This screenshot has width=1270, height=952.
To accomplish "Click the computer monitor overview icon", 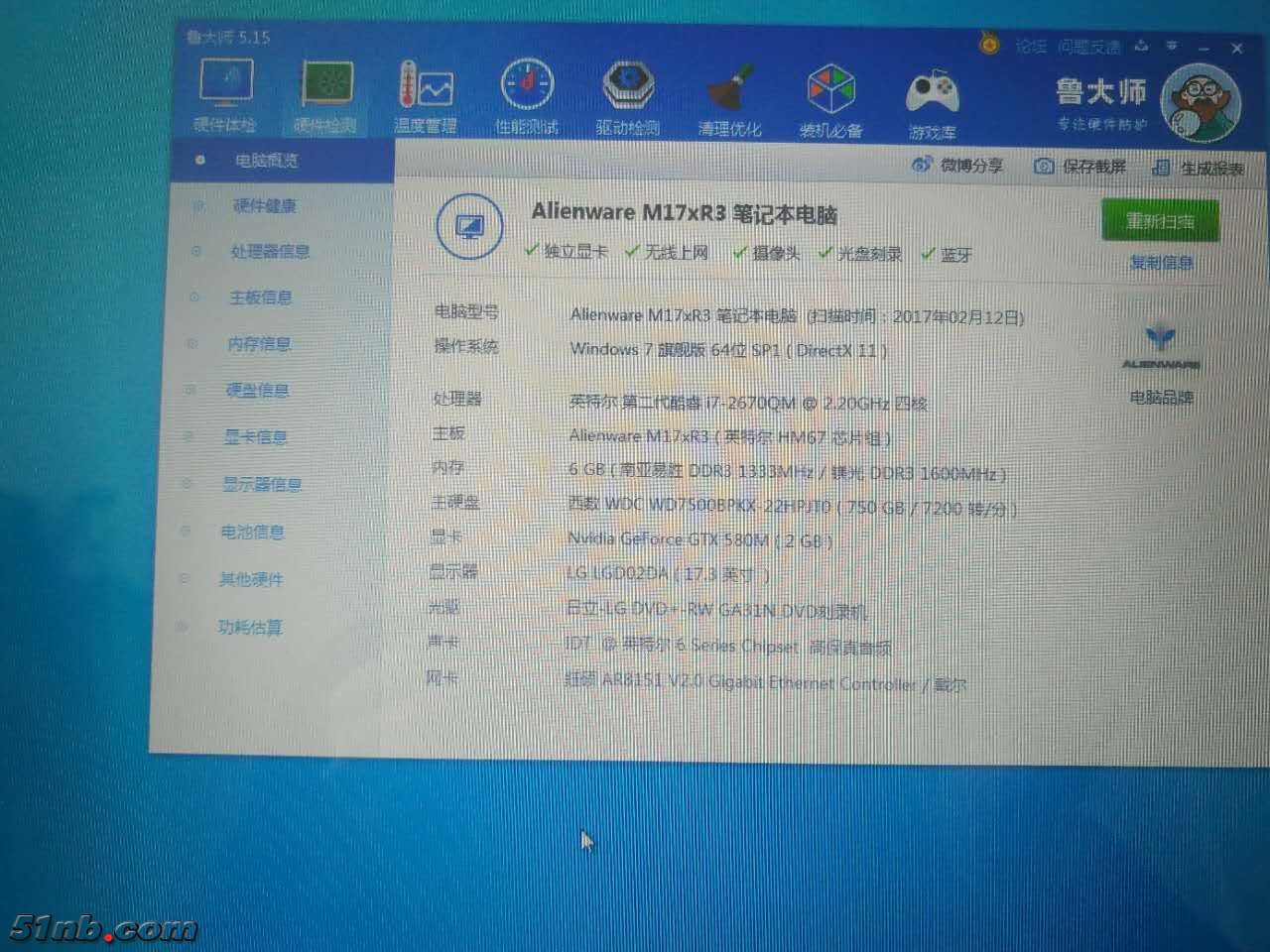I will 468,227.
